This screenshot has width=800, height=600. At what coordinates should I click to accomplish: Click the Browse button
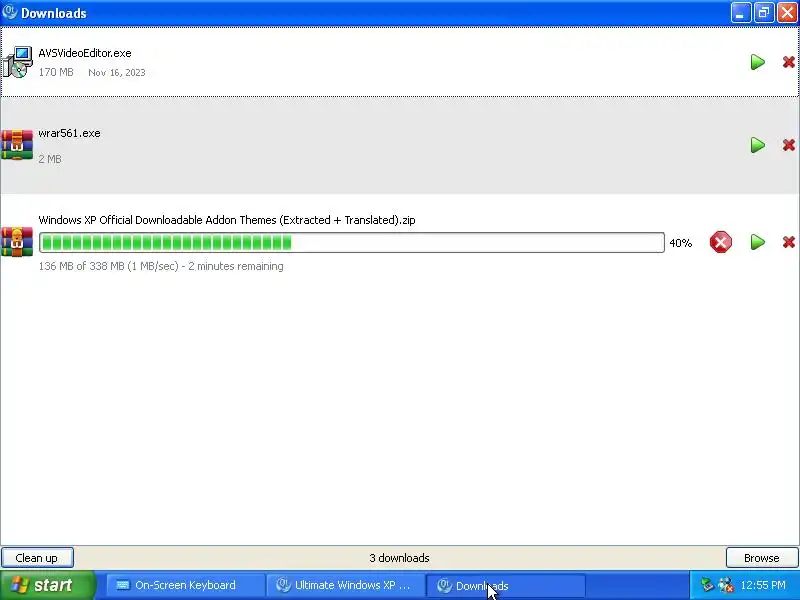click(762, 558)
